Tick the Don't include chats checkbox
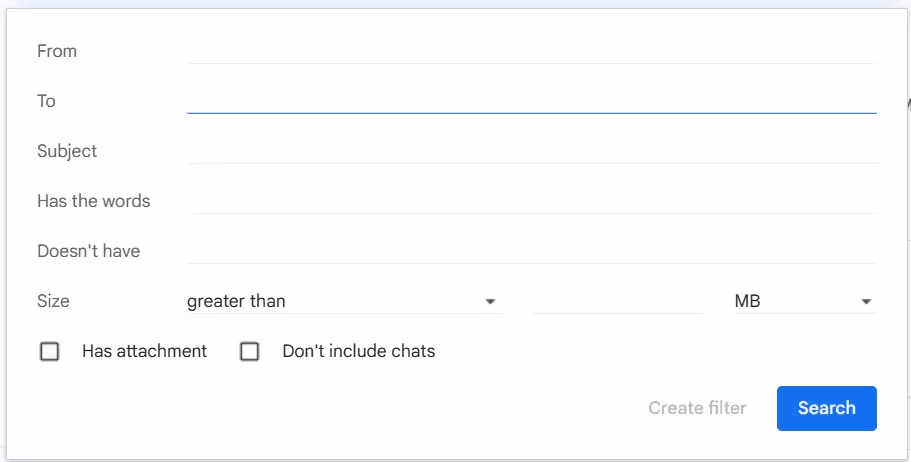 (x=250, y=352)
